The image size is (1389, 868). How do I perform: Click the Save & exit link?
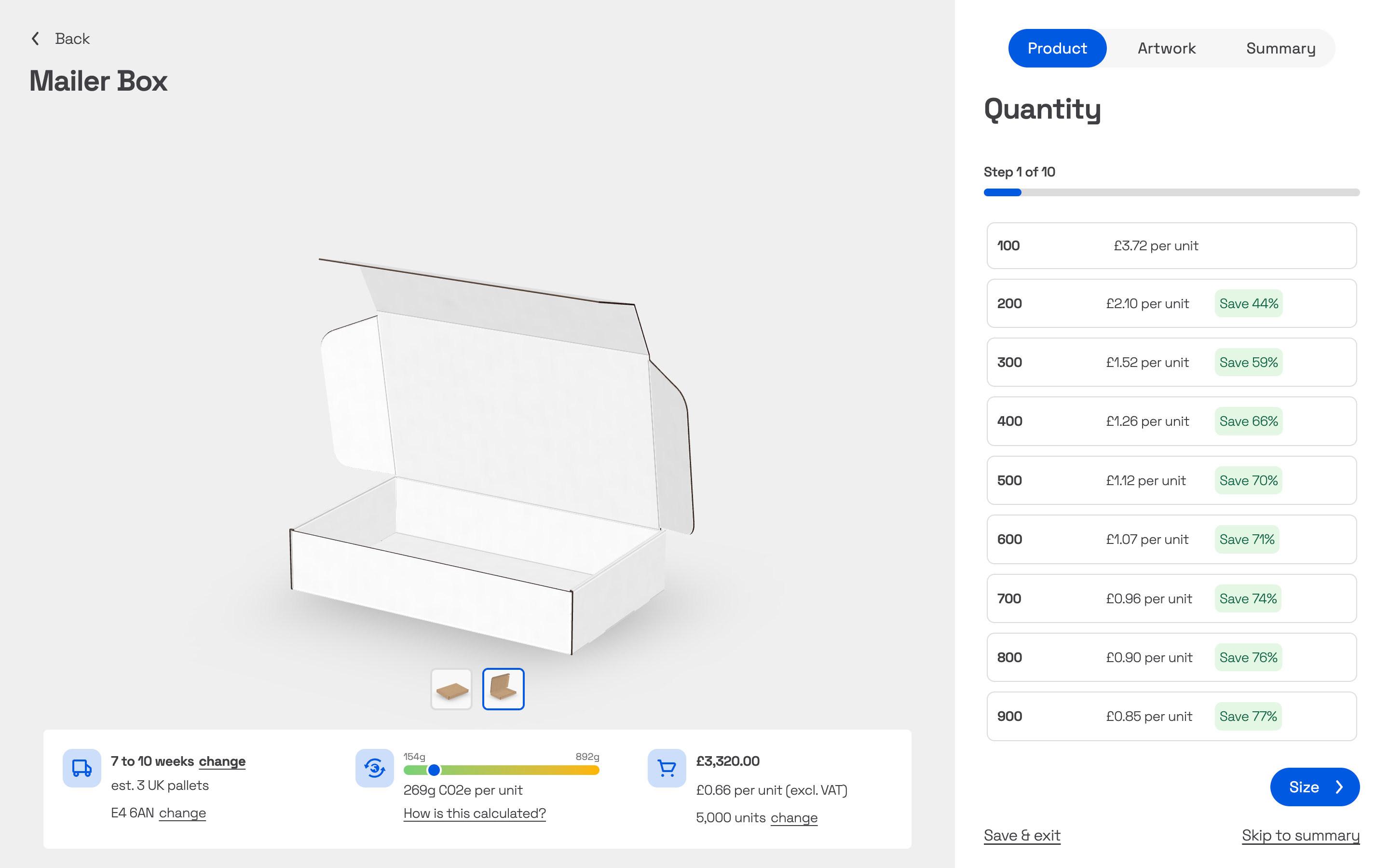pyautogui.click(x=1021, y=835)
